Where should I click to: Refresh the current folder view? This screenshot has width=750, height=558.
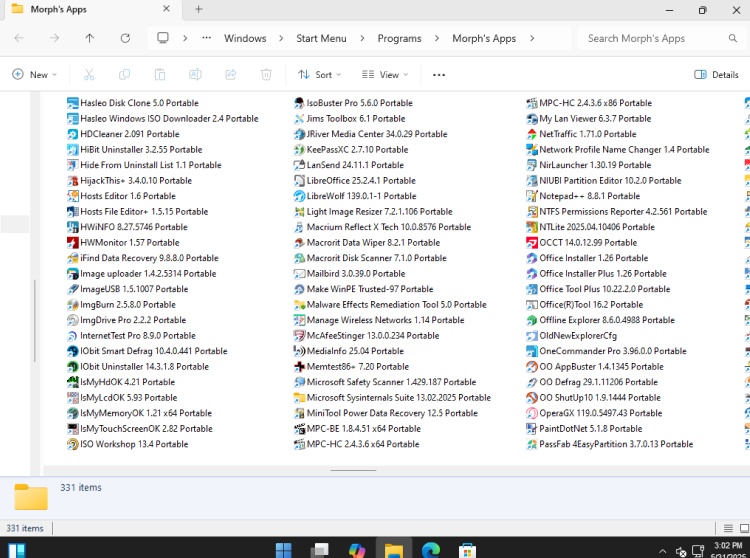click(x=125, y=38)
